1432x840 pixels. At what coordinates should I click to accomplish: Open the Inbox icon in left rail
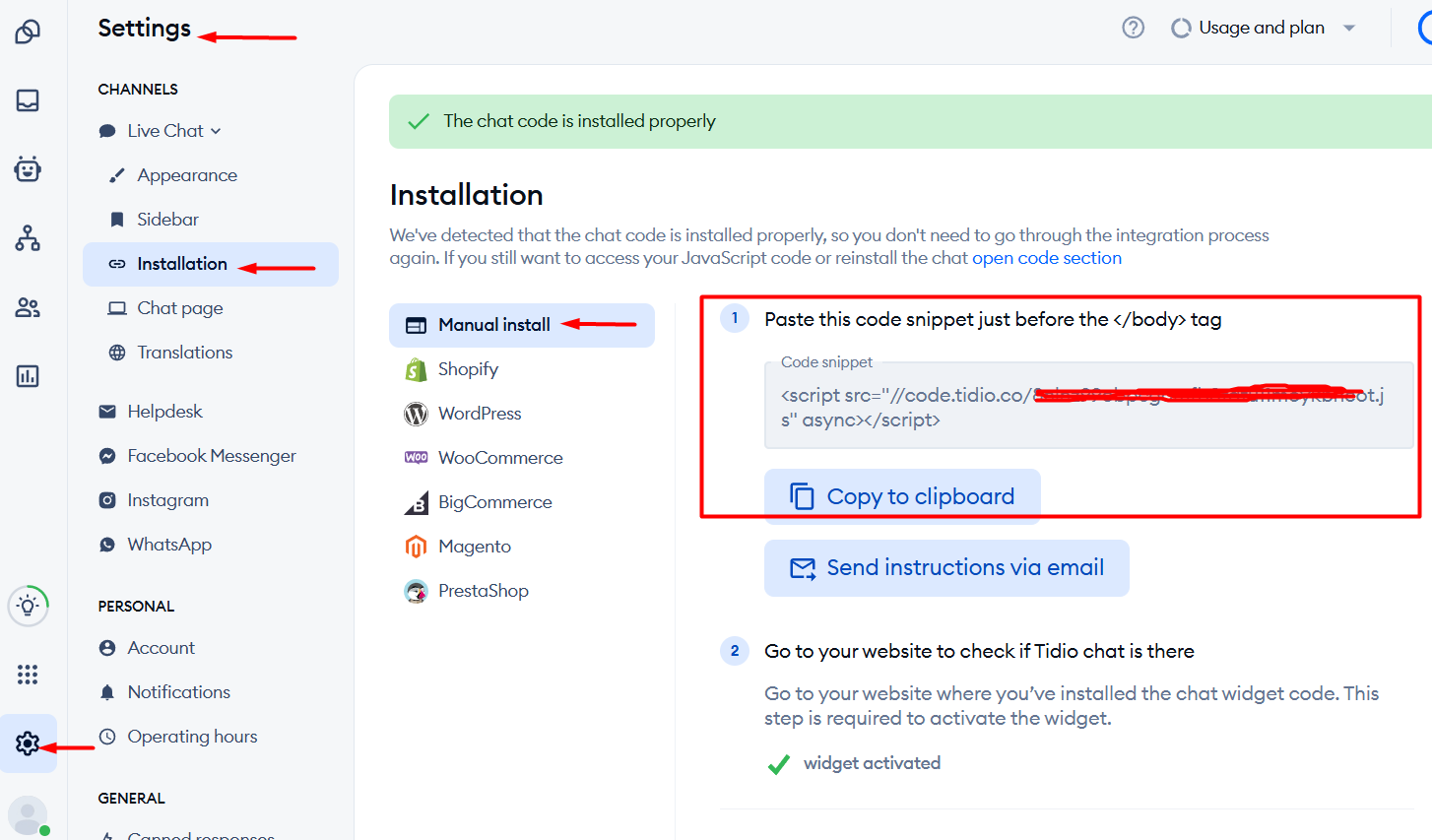(28, 100)
